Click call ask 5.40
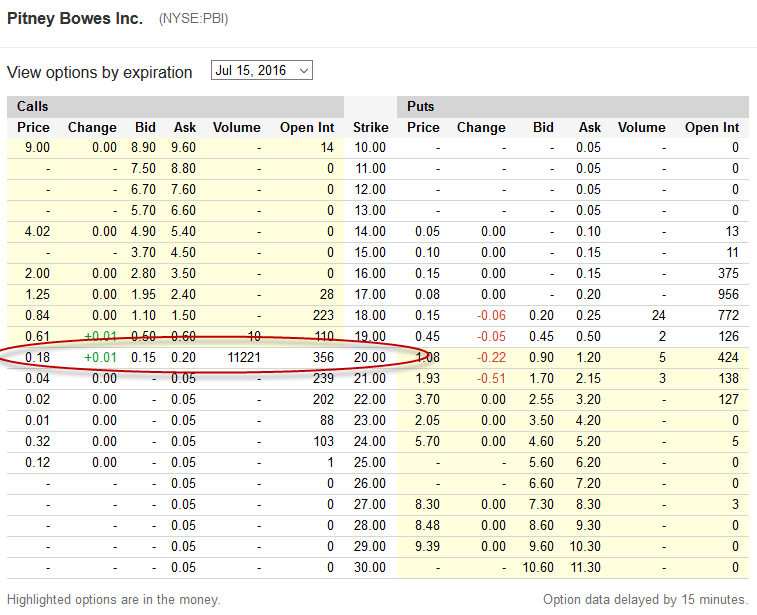The image size is (757, 615). point(183,231)
